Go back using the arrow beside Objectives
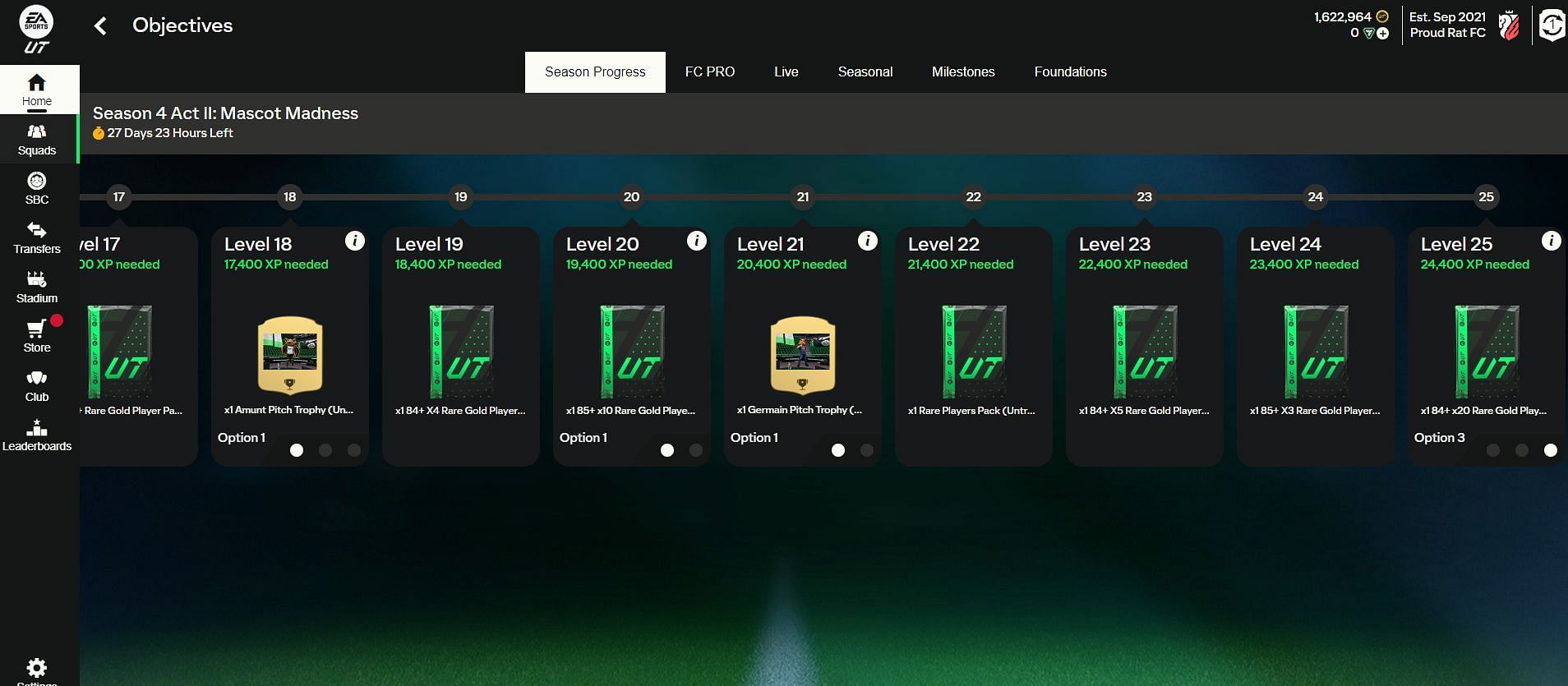Screen dimensions: 1568x686 pos(100,26)
